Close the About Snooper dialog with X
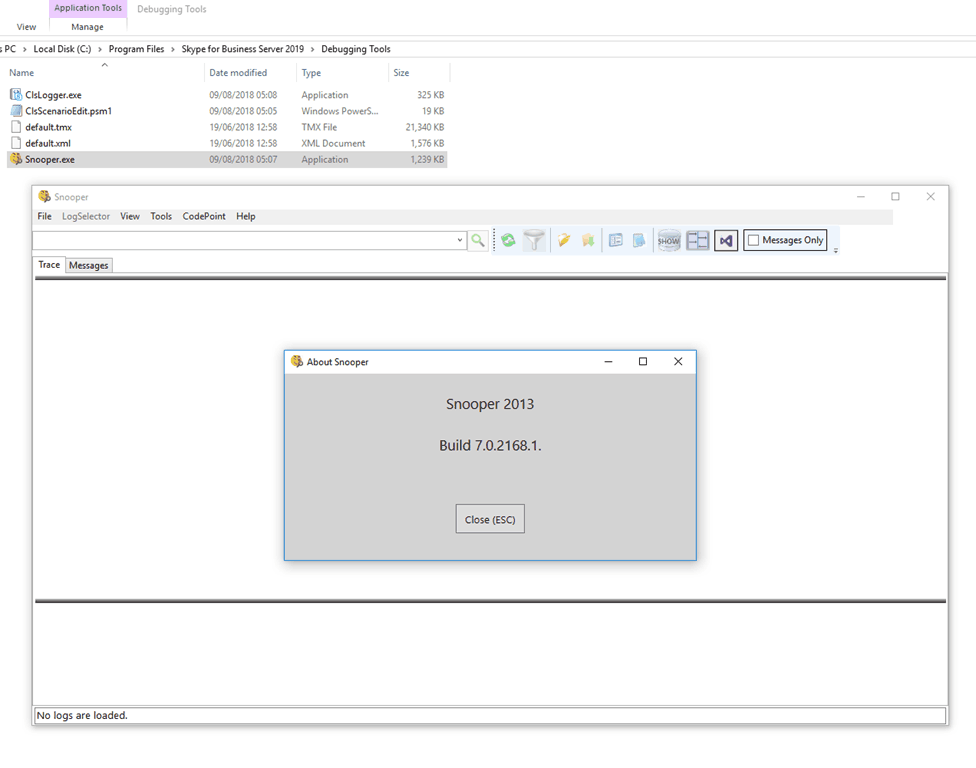976x768 pixels. pos(678,362)
